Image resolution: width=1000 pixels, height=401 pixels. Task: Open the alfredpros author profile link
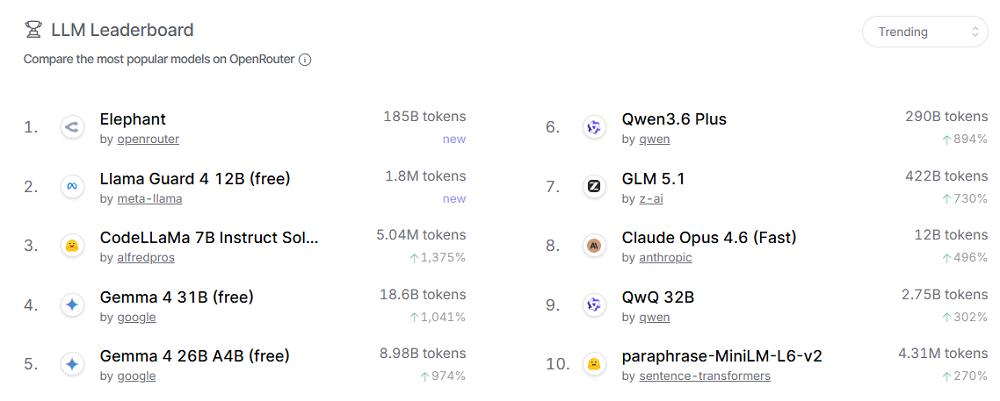(145, 258)
